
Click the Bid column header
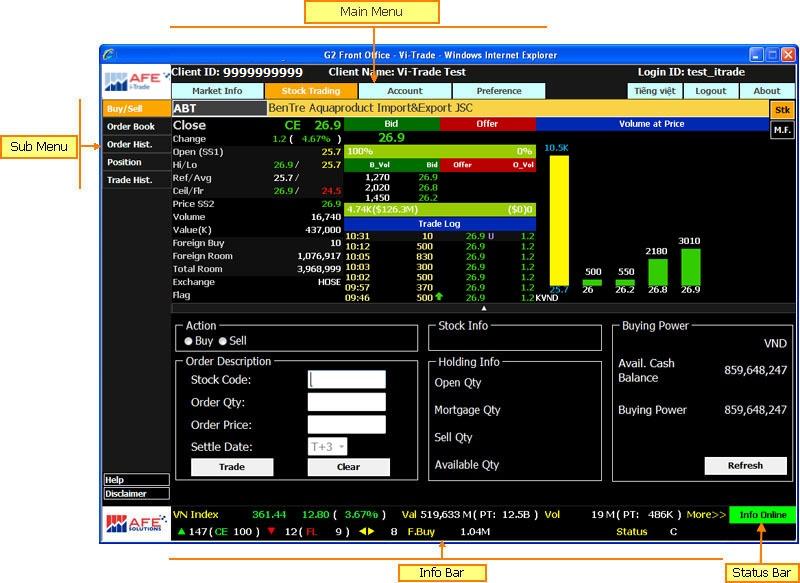point(391,123)
